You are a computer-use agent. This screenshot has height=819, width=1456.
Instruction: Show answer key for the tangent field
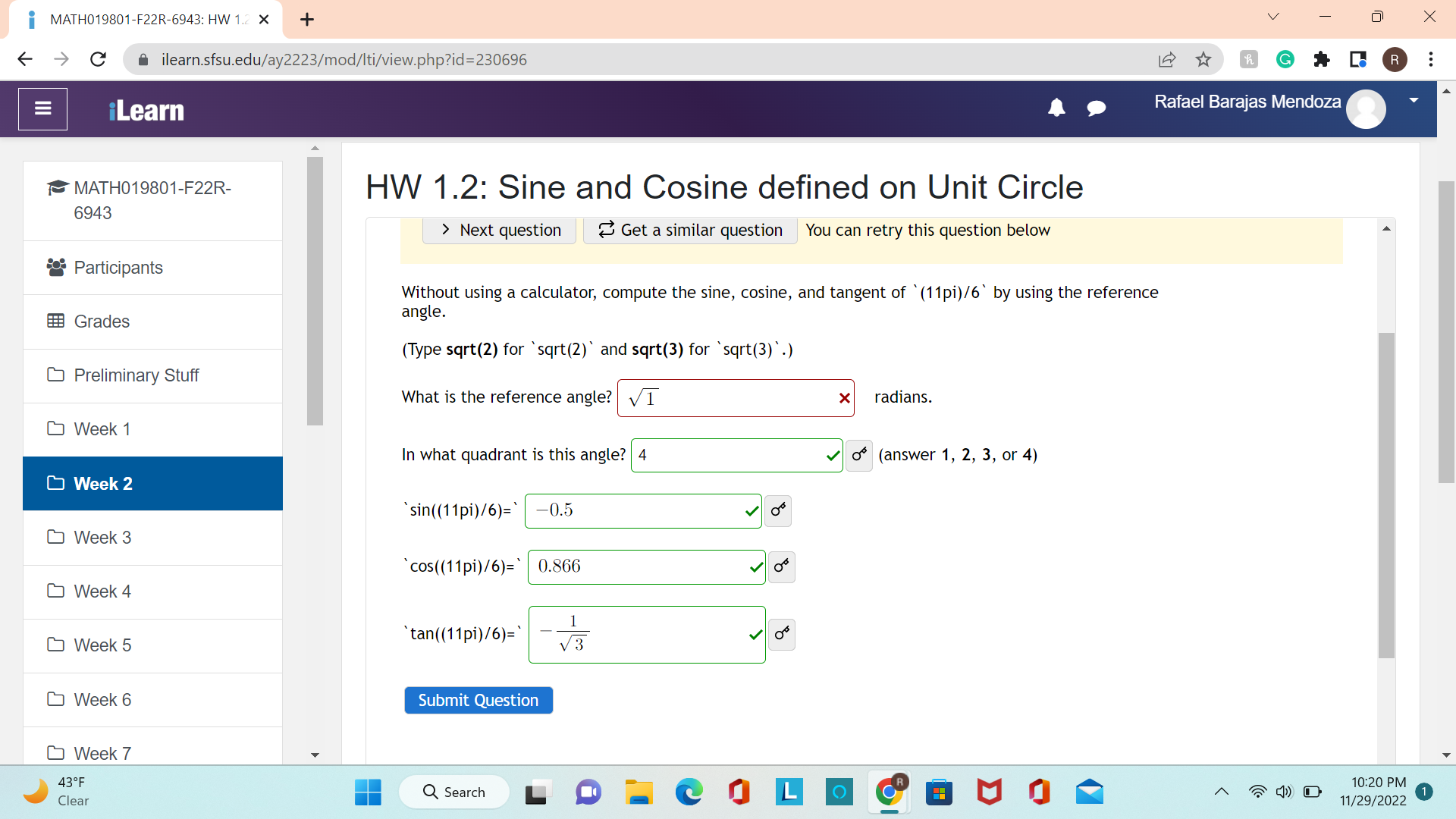(782, 634)
